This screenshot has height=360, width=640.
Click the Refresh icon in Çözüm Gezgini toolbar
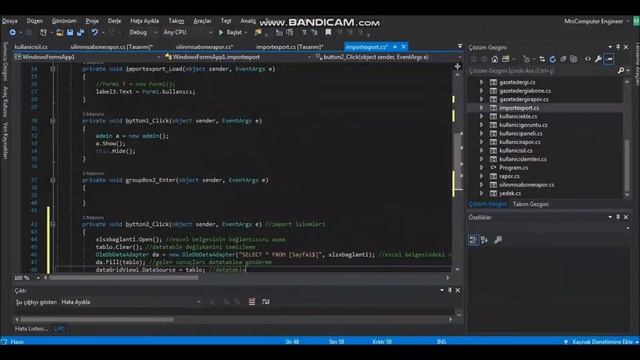click(553, 59)
